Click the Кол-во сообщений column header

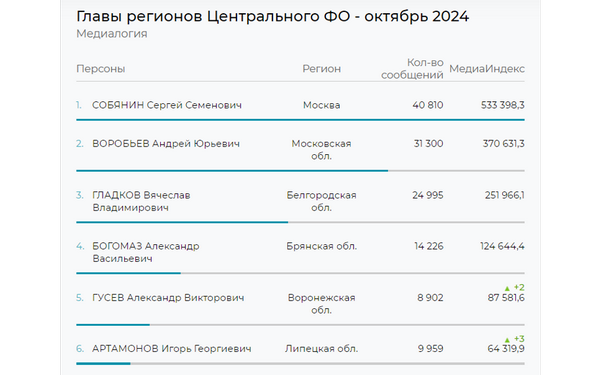412,69
